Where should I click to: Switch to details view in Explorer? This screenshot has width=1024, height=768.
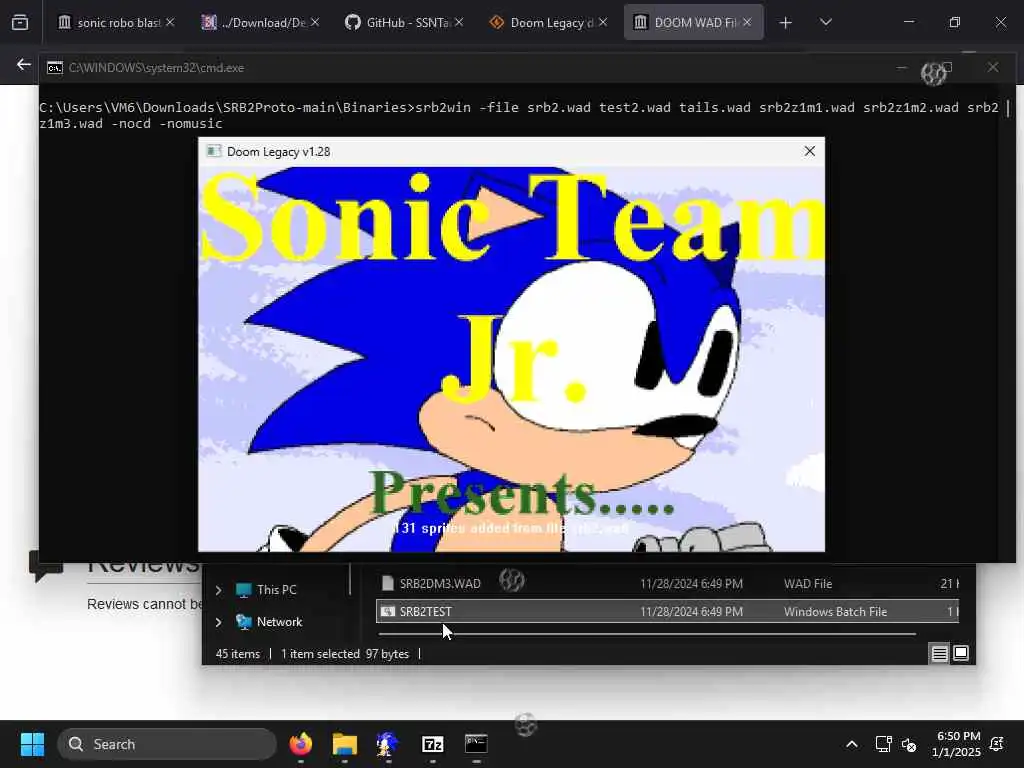point(939,653)
